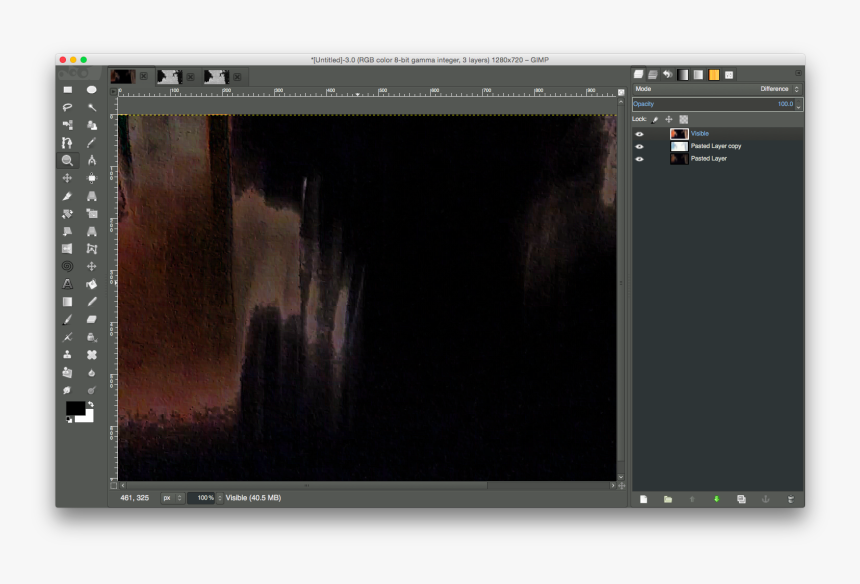Select the Text tool

coord(67,284)
